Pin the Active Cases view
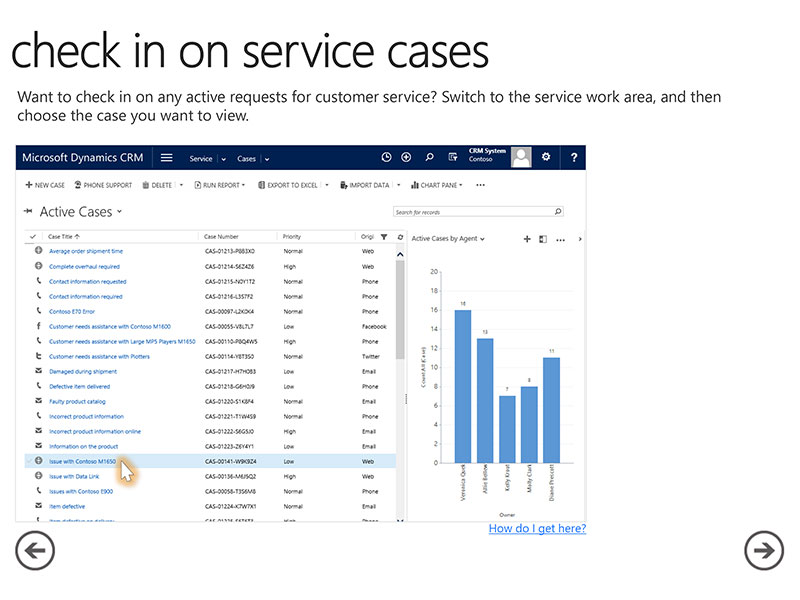 click(27, 212)
